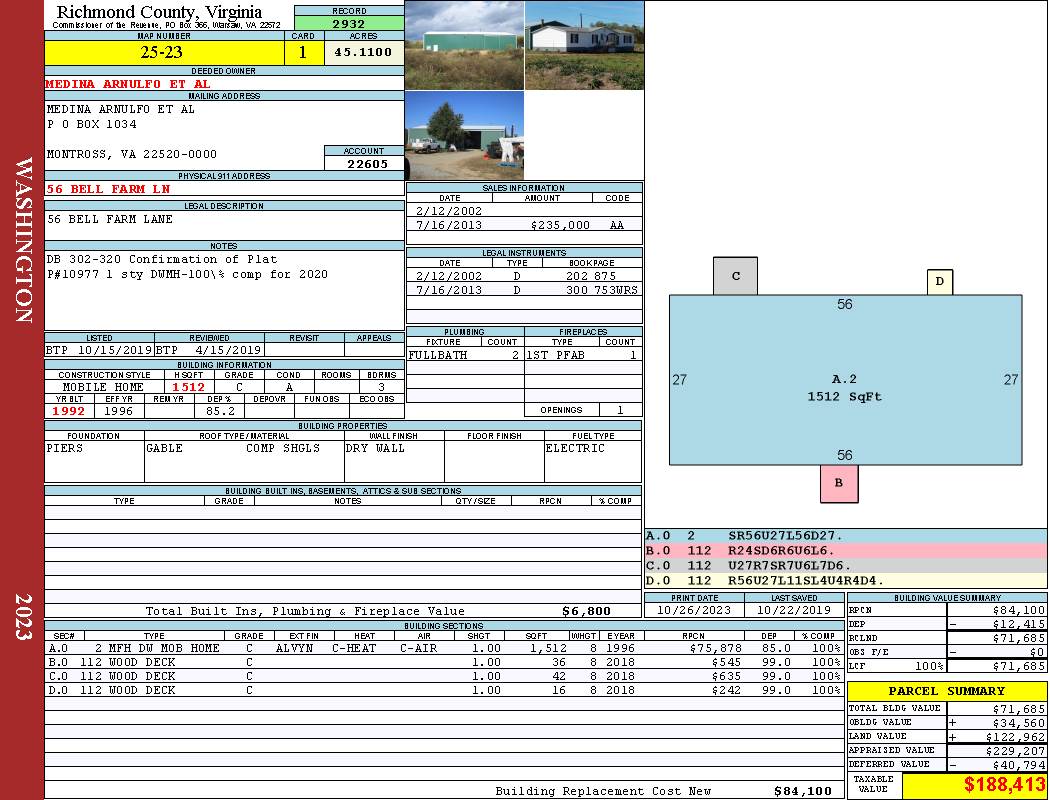Click the WASHINGTON label on red sidebar

(x=23, y=240)
